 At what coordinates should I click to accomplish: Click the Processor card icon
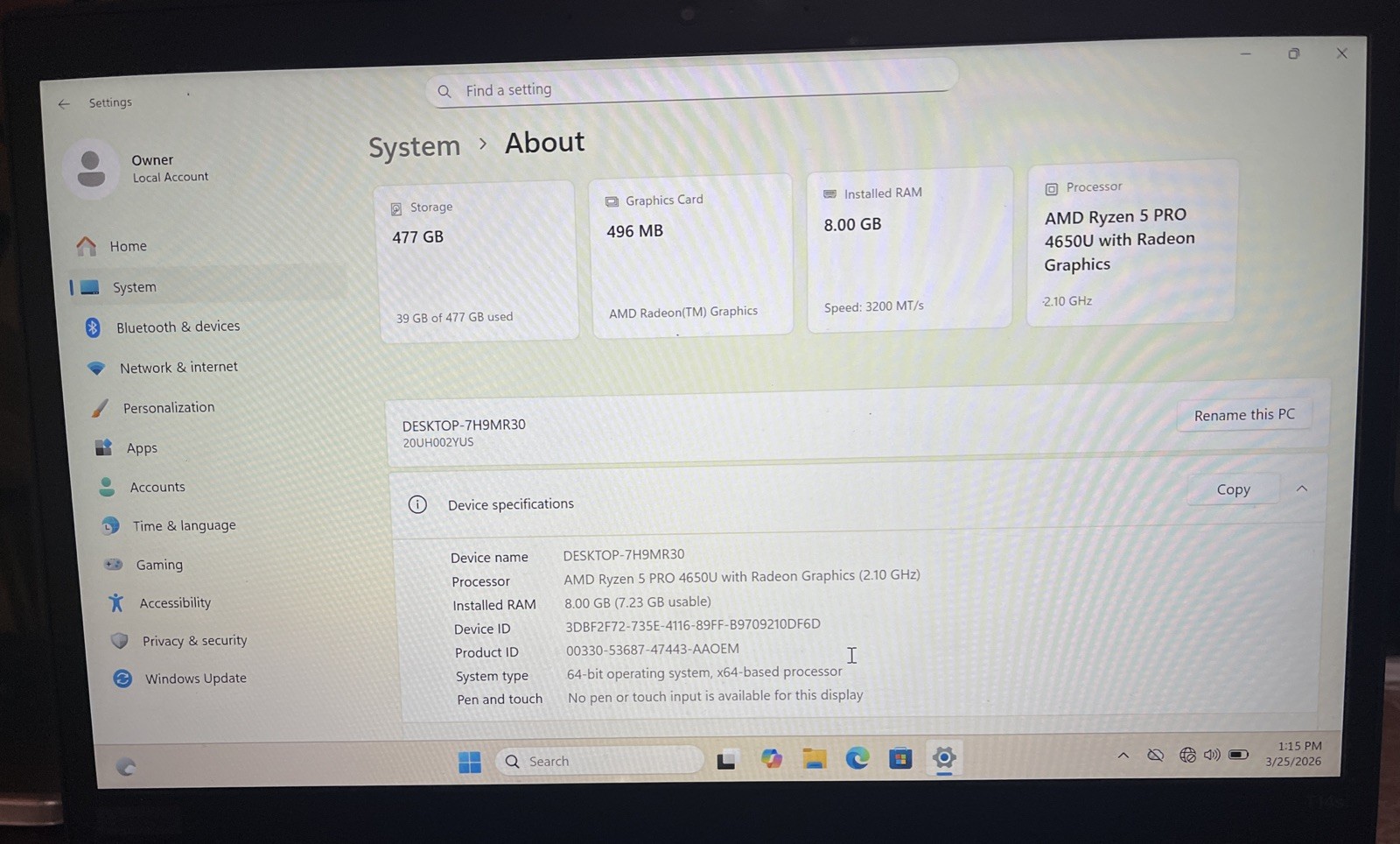(1051, 188)
